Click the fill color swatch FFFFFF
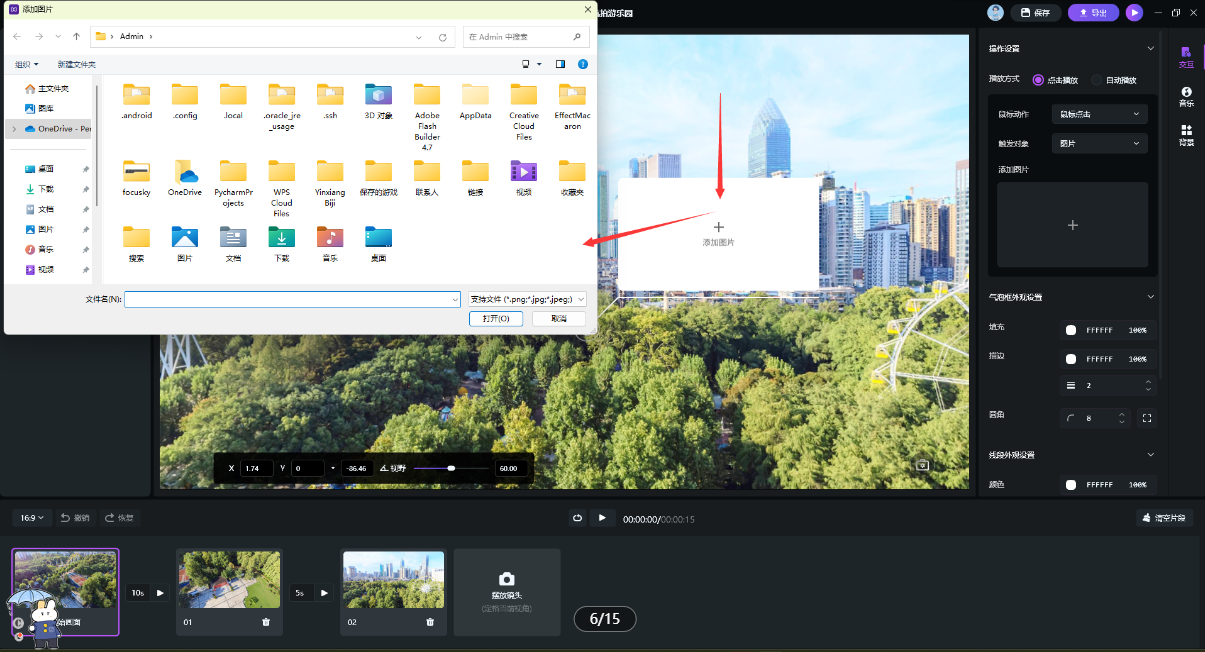The image size is (1205, 652). click(1071, 330)
